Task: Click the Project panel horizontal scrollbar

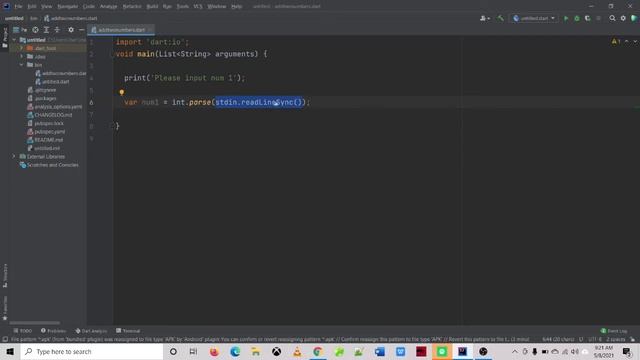Action: tap(35, 323)
